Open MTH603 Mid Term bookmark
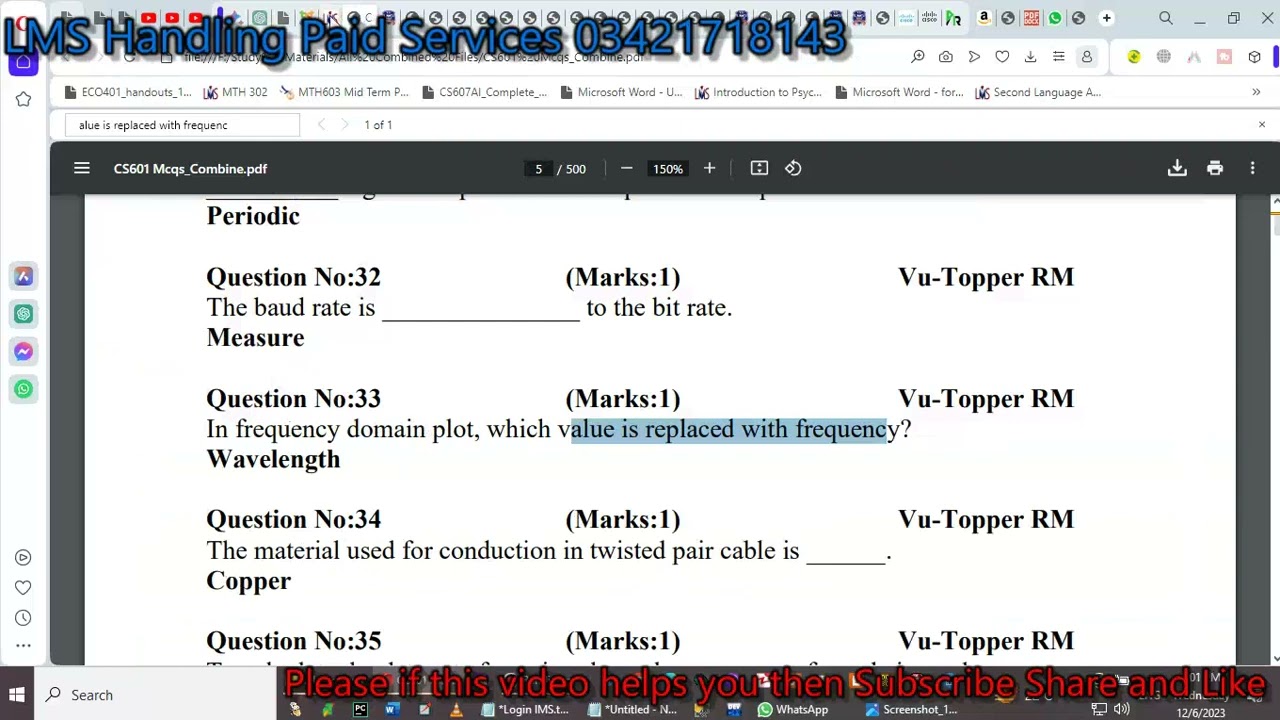 [x=344, y=92]
